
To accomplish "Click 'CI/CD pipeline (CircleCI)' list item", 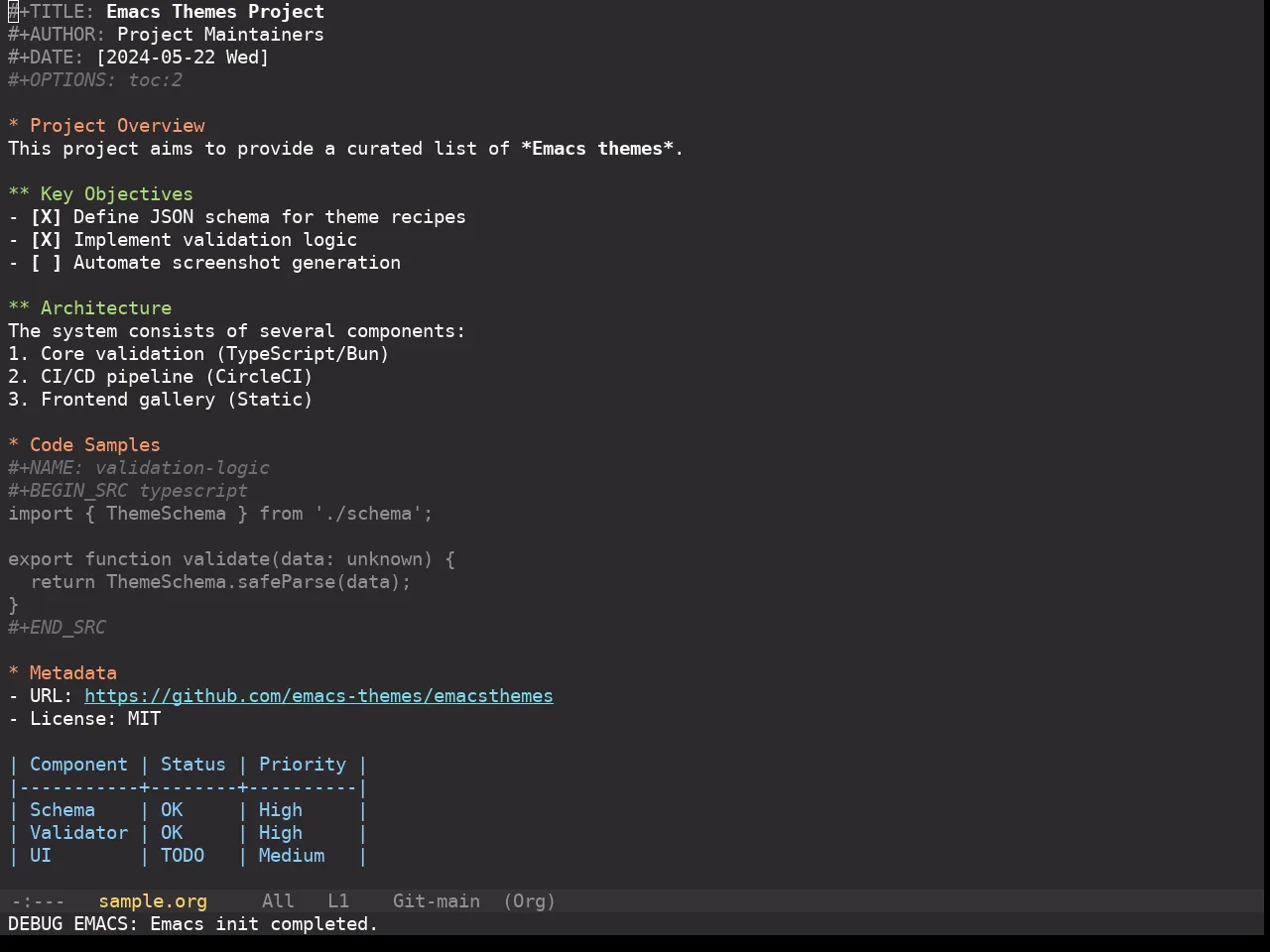I will tap(161, 377).
